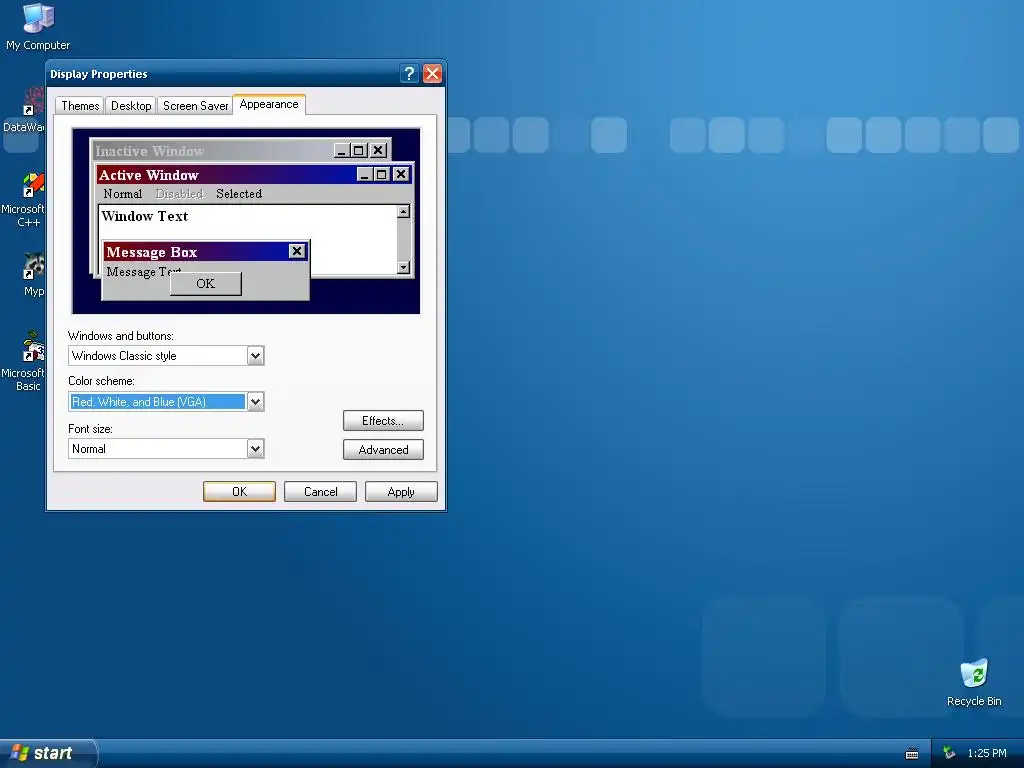Click the Active Window preview maximize icon
This screenshot has width=1024, height=768.
click(x=382, y=174)
